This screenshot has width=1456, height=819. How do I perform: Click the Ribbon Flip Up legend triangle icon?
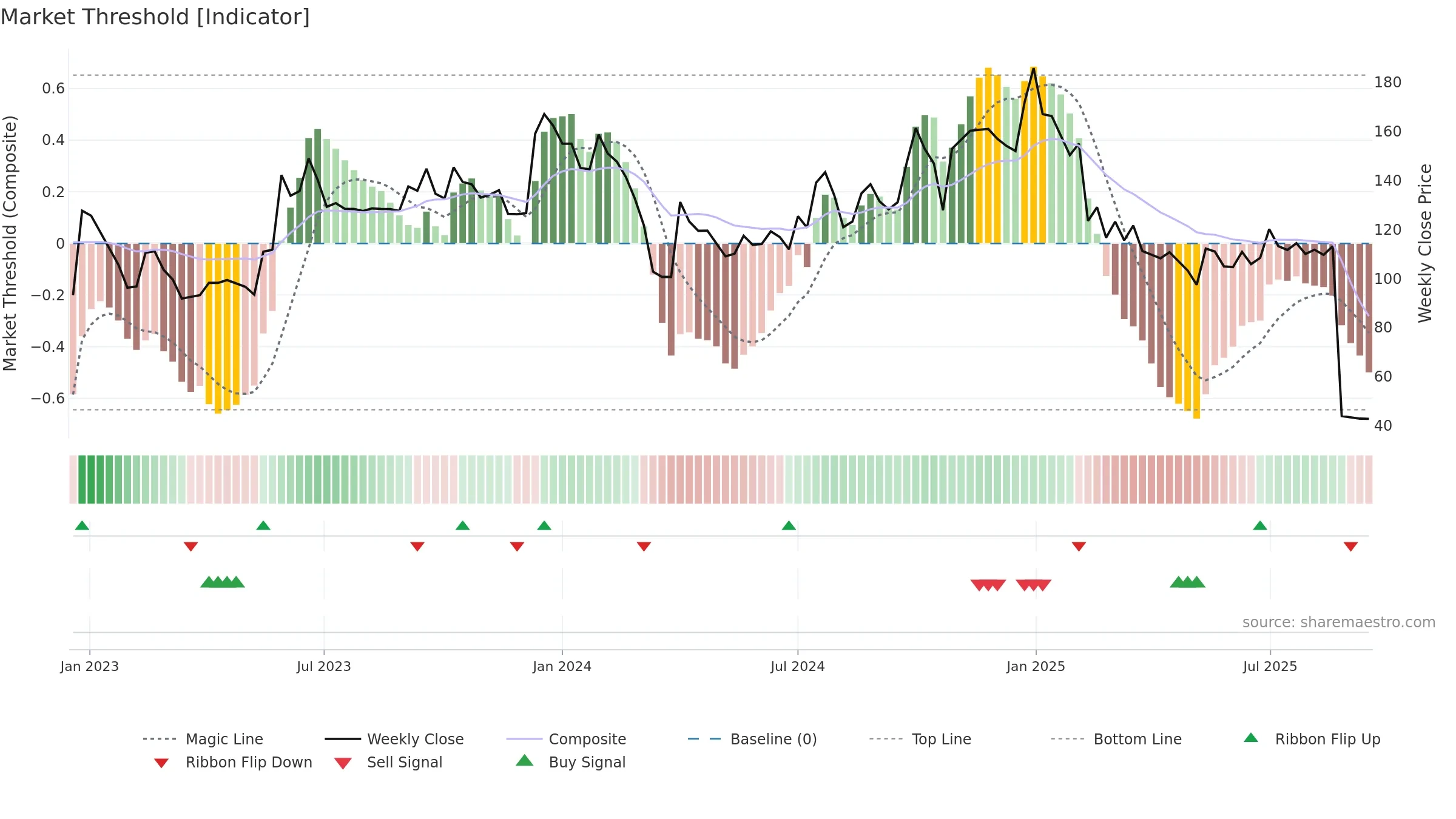click(x=1251, y=738)
